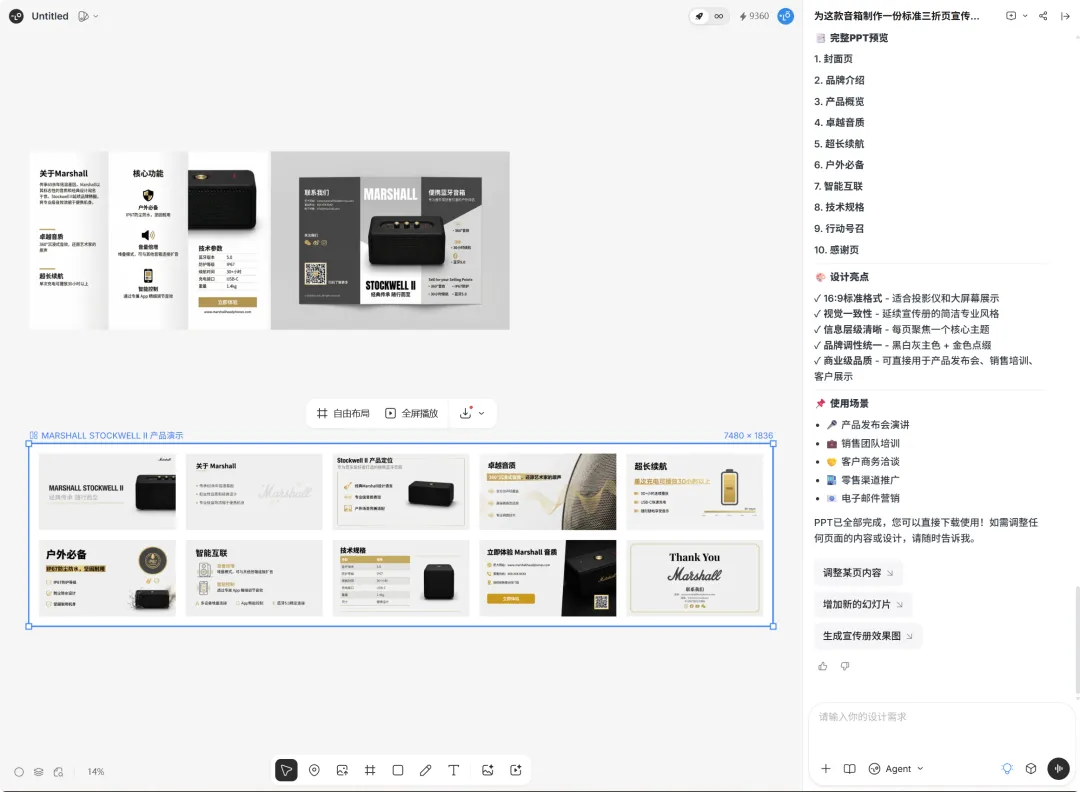This screenshot has height=792, width=1080.
Task: Open the blue user avatar
Action: [785, 16]
